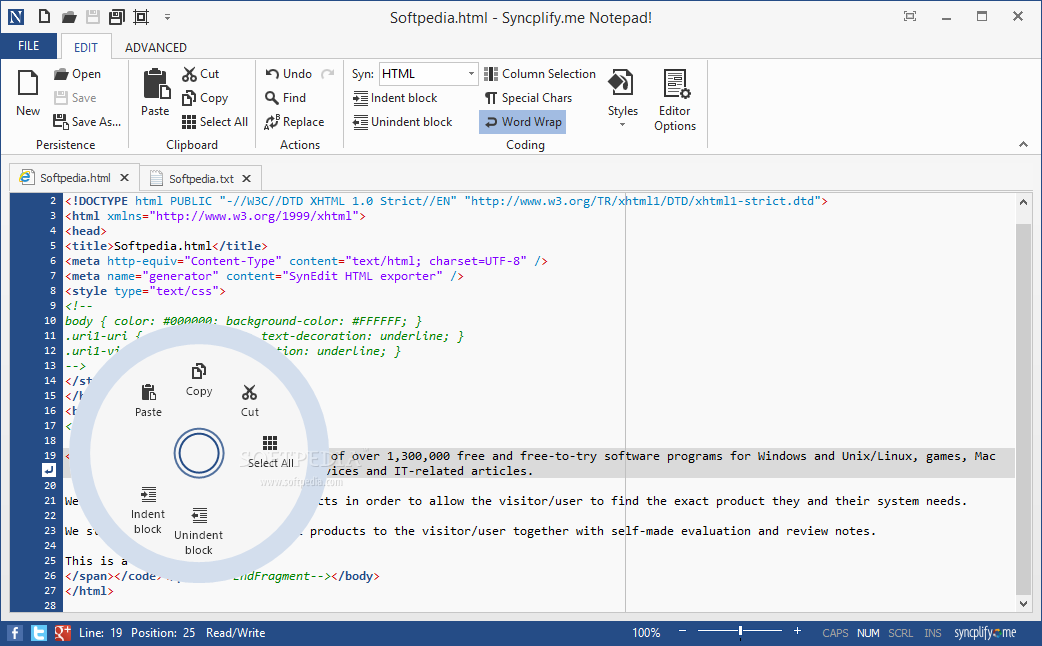Click the zoom out minus button
The height and width of the screenshot is (646, 1042).
coord(682,631)
